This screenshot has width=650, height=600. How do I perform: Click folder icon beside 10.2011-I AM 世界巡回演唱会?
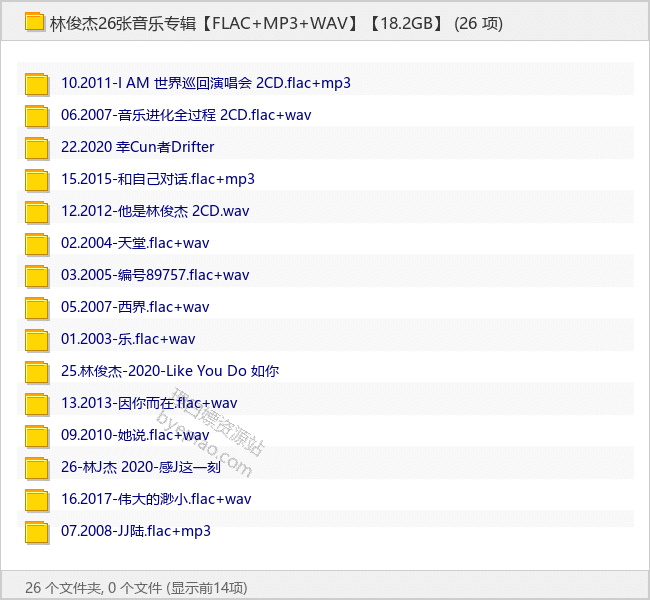pos(36,84)
